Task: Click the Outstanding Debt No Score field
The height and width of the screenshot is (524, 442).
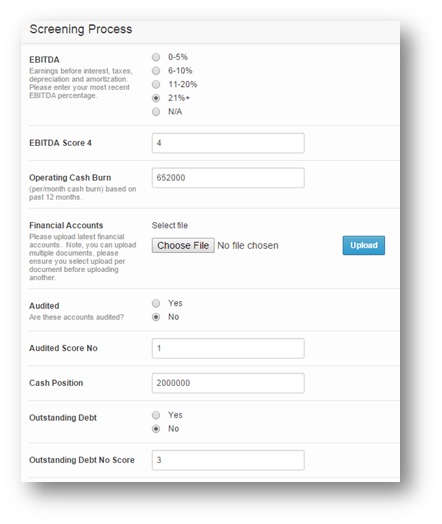Action: [228, 460]
